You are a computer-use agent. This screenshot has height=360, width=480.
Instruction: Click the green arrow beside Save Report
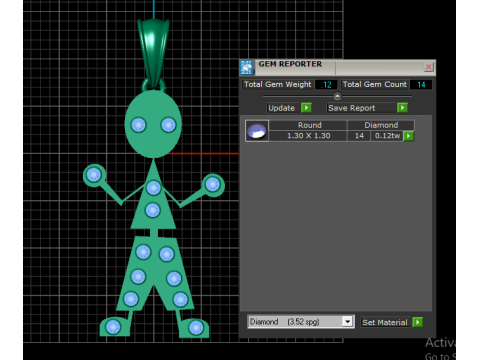pos(402,108)
